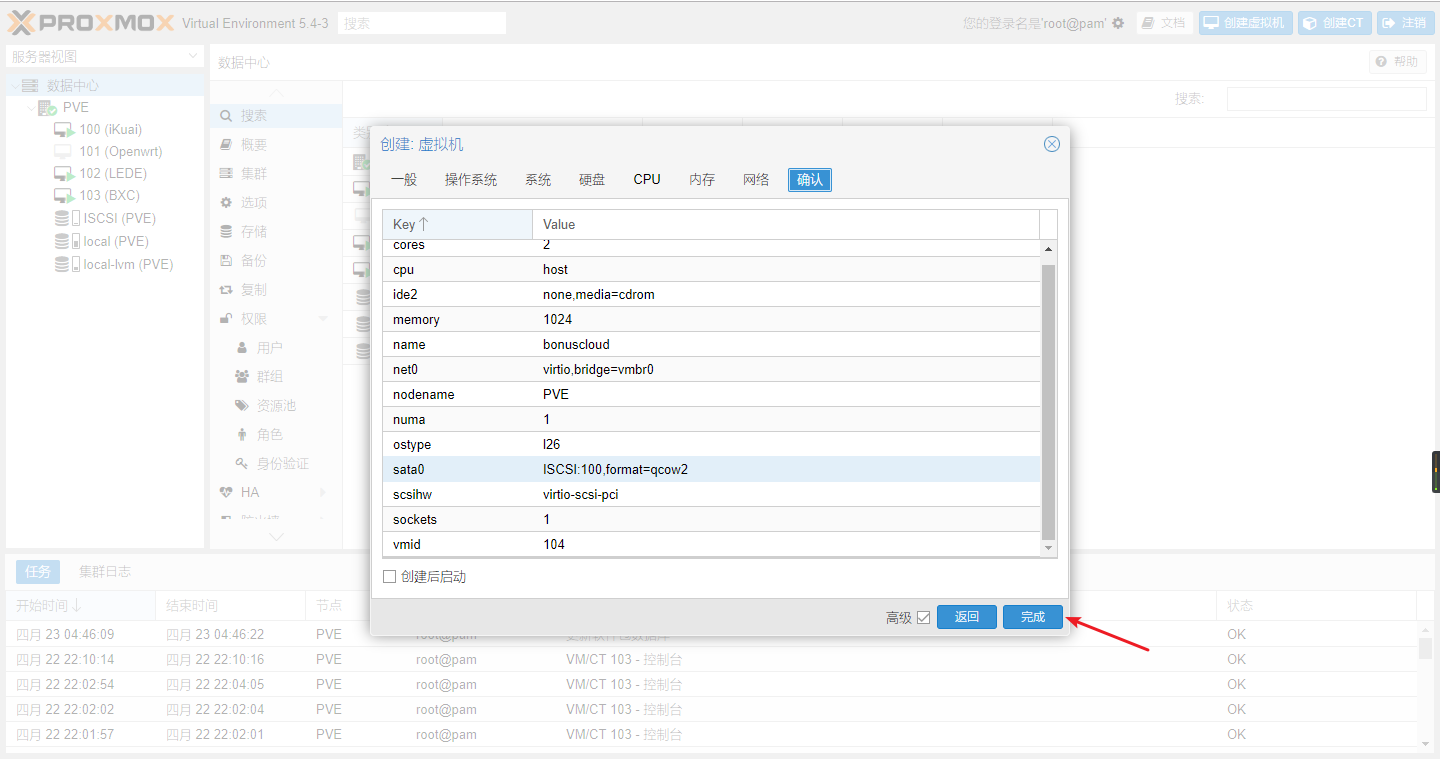Screen dimensions: 1440x759
Task: Open 选项 options in datacenter menu
Action: 275,203
